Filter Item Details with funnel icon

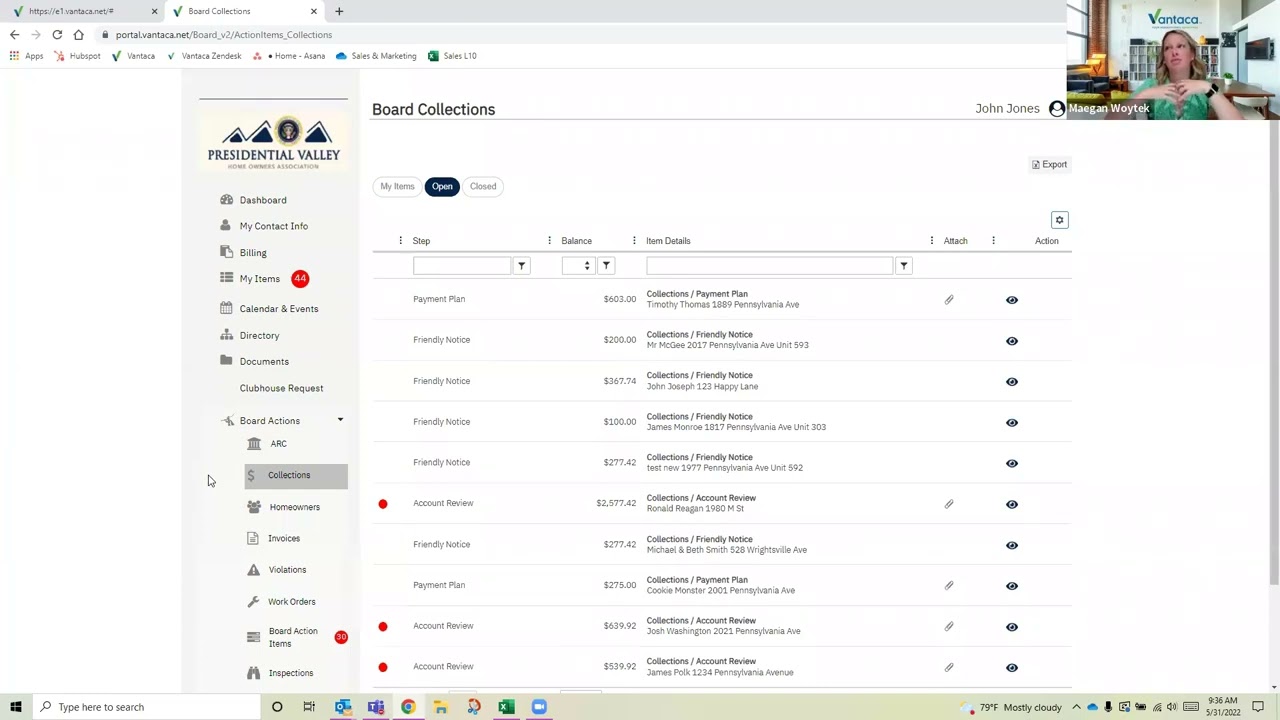[904, 265]
